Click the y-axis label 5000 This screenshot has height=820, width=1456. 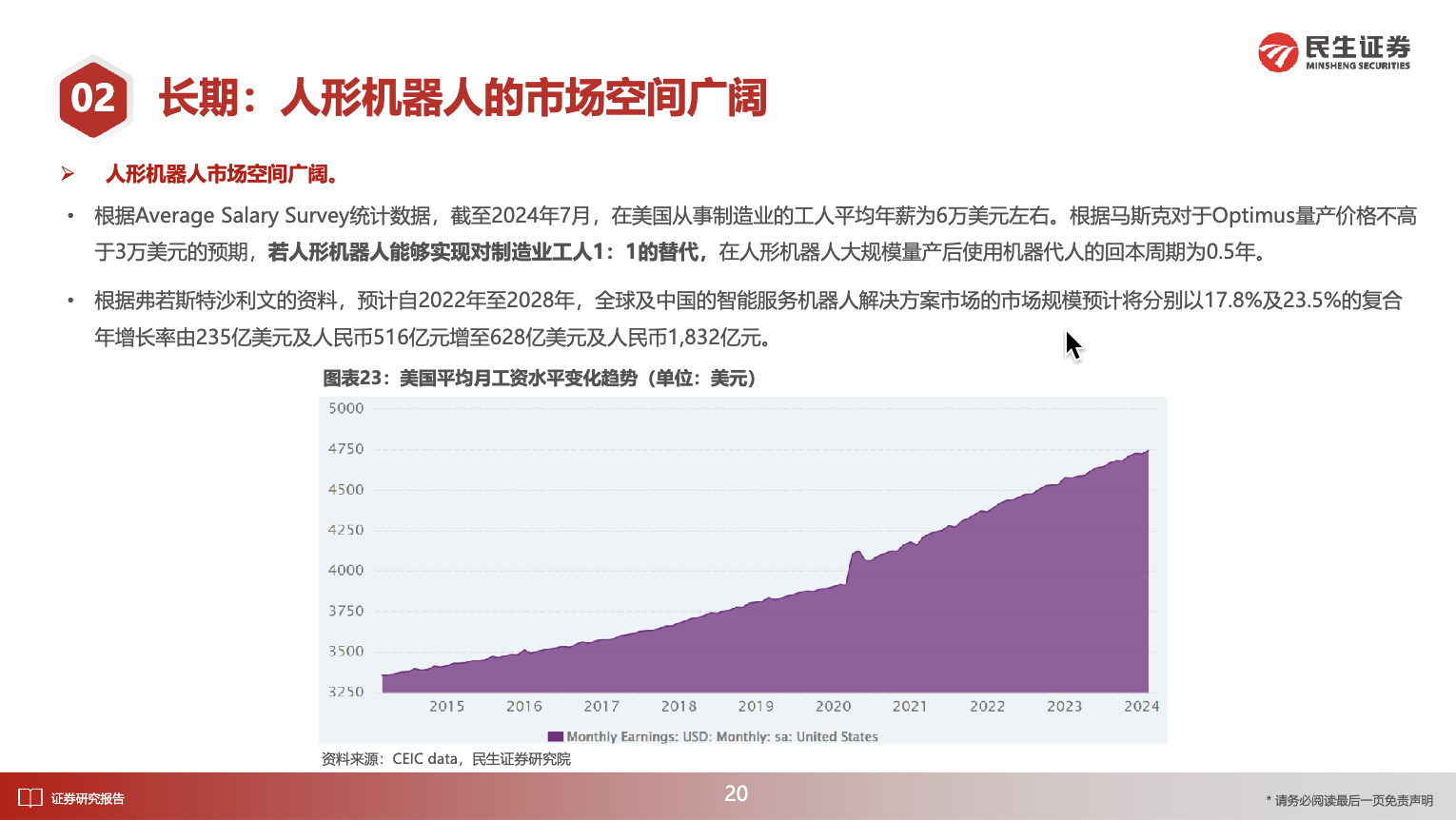(346, 408)
